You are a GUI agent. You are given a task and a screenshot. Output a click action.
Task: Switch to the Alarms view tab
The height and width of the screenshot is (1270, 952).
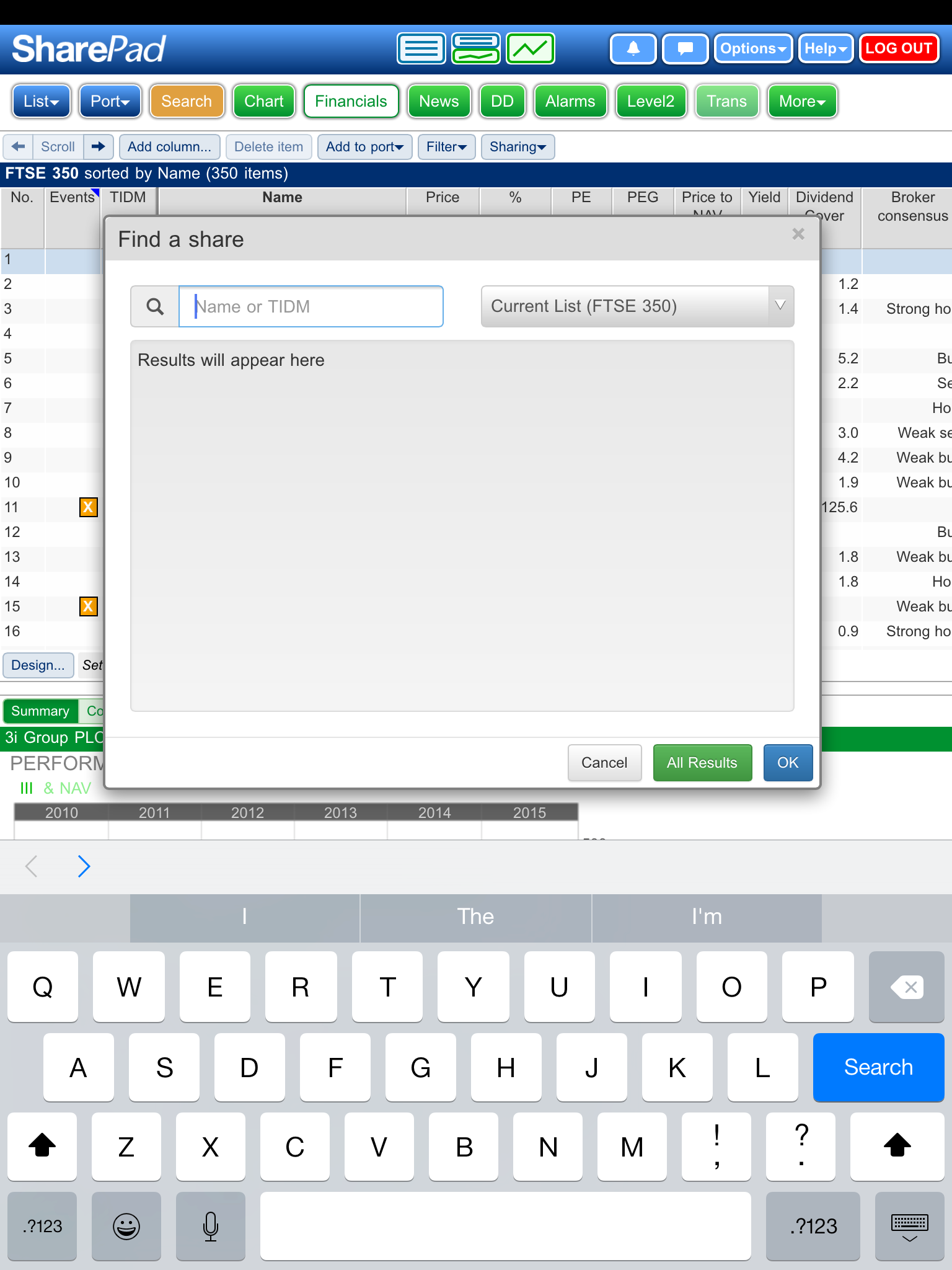point(570,101)
